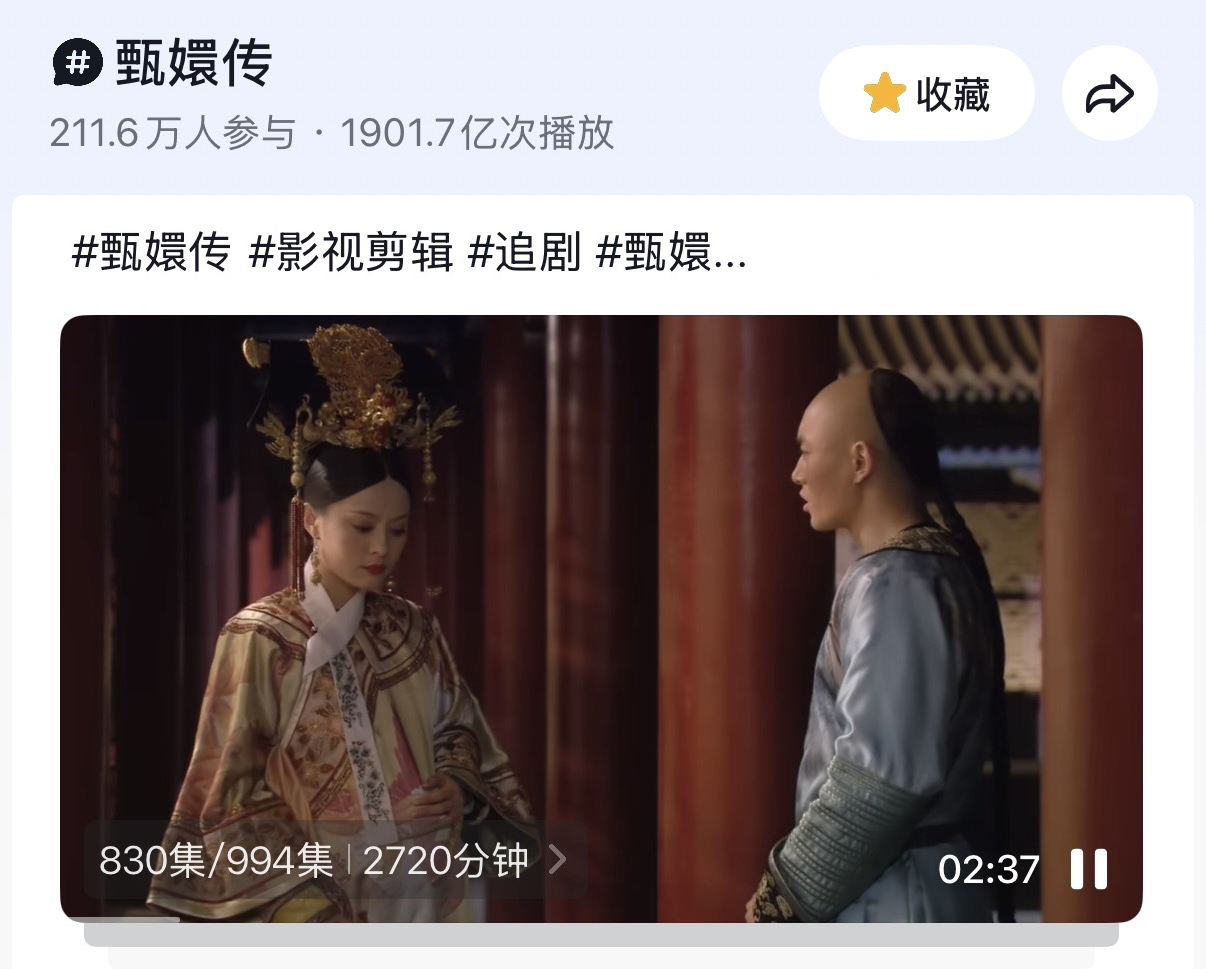Screen dimensions: 1206x969
Task: Expand the collection chevron after 2720分钟
Action: coord(557,859)
